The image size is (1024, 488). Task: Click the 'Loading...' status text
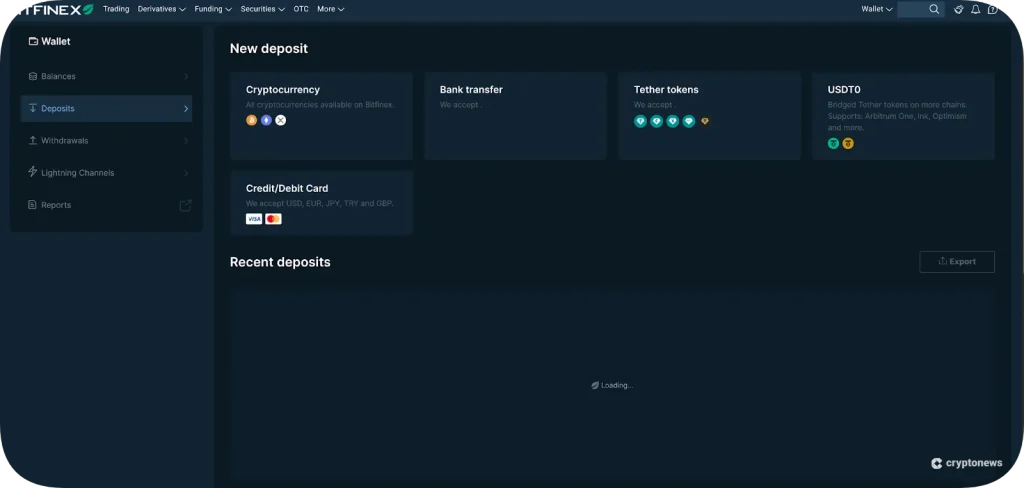click(x=617, y=385)
